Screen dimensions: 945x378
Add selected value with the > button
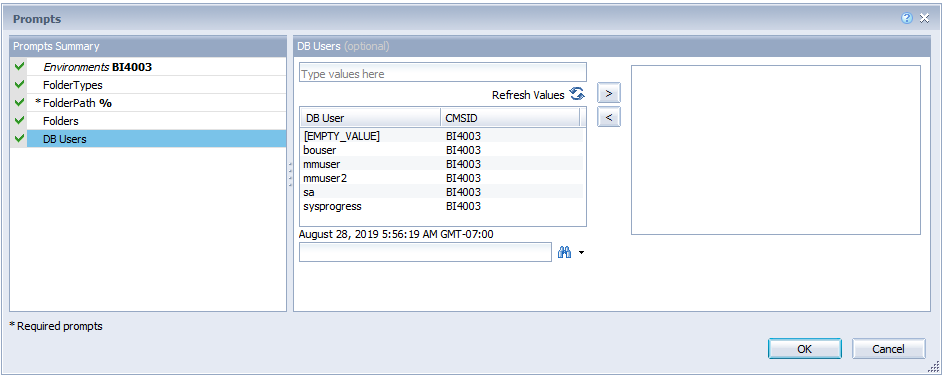609,93
